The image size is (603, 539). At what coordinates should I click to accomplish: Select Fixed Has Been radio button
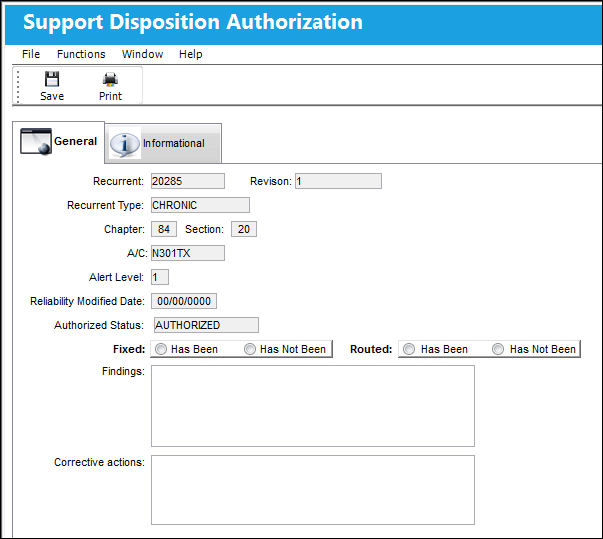pos(161,349)
